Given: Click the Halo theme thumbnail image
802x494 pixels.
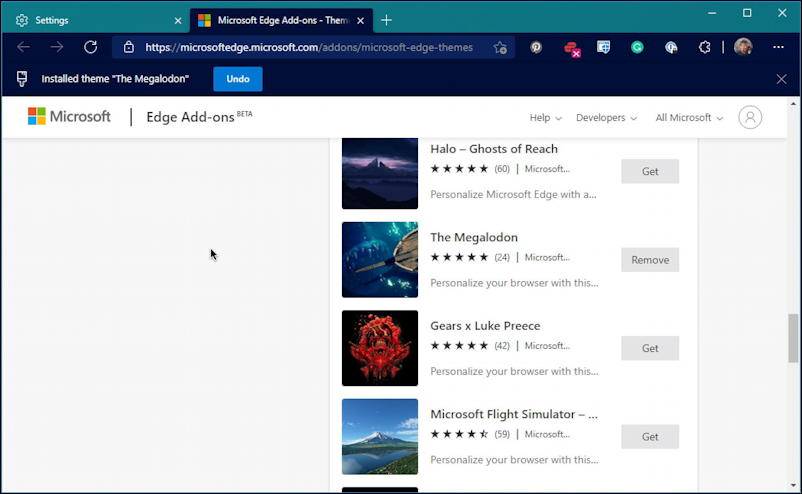Looking at the screenshot, I should point(380,173).
